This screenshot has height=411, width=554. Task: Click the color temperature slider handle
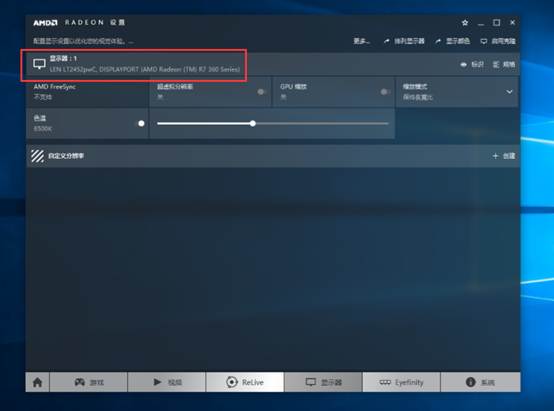253,123
